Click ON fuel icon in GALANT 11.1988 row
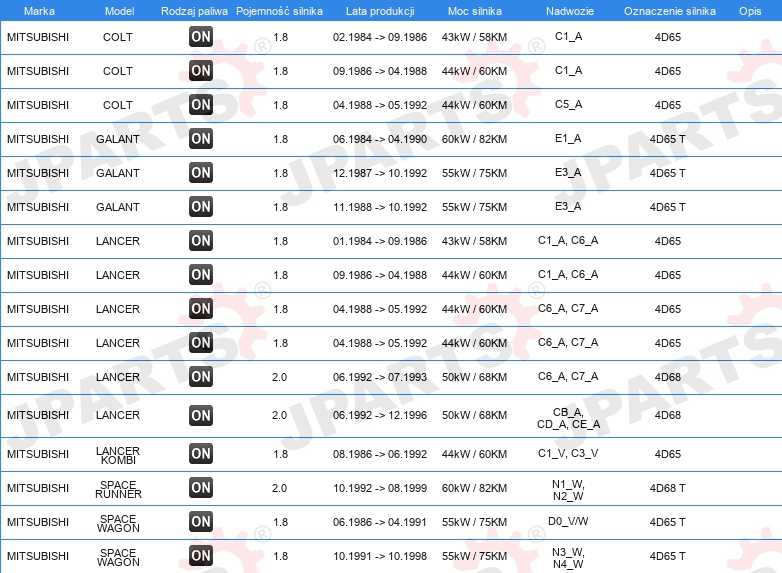 click(x=201, y=206)
